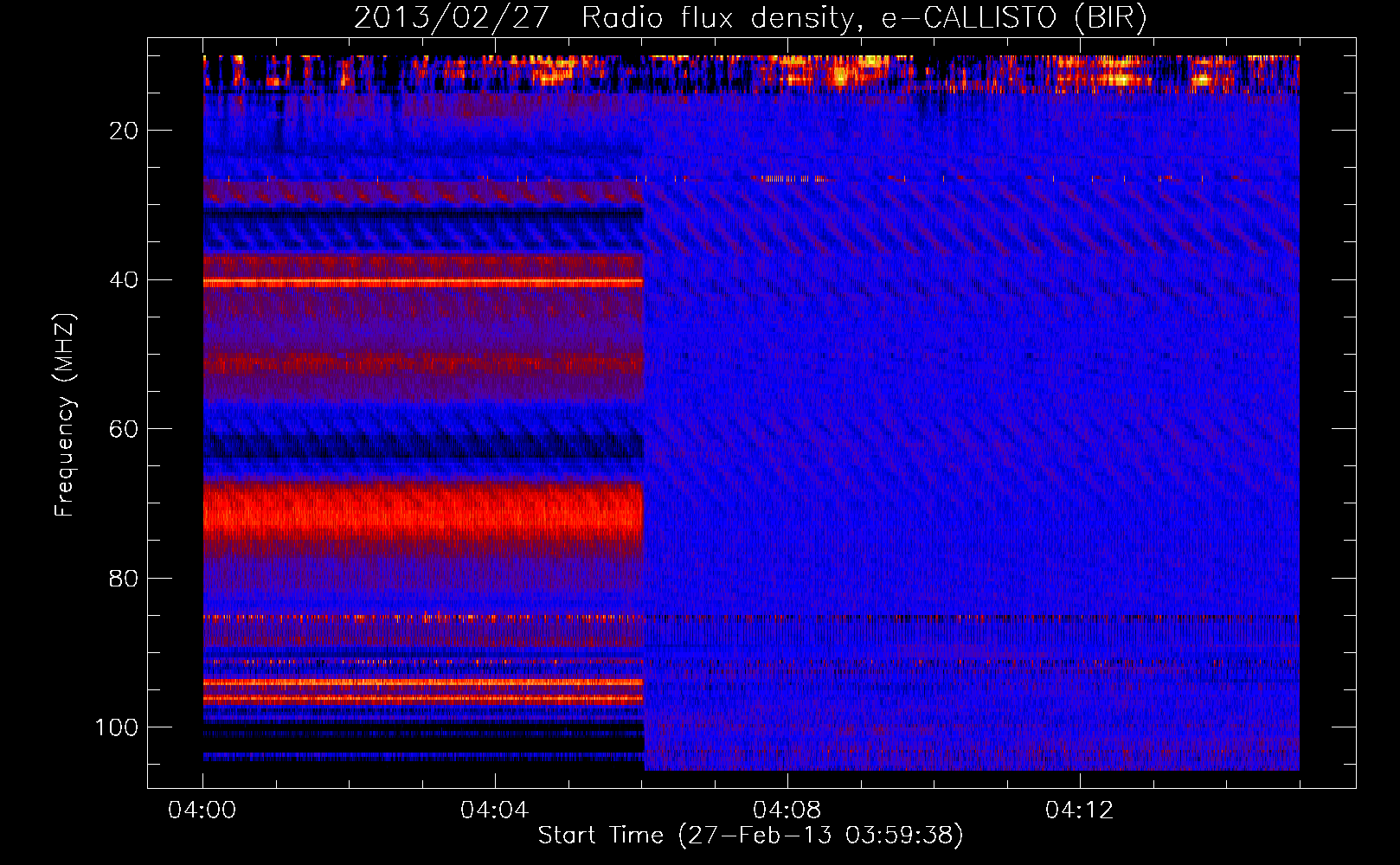The height and width of the screenshot is (865, 1400).
Task: Click the '04:04' time tick label
Action: pyautogui.click(x=494, y=811)
